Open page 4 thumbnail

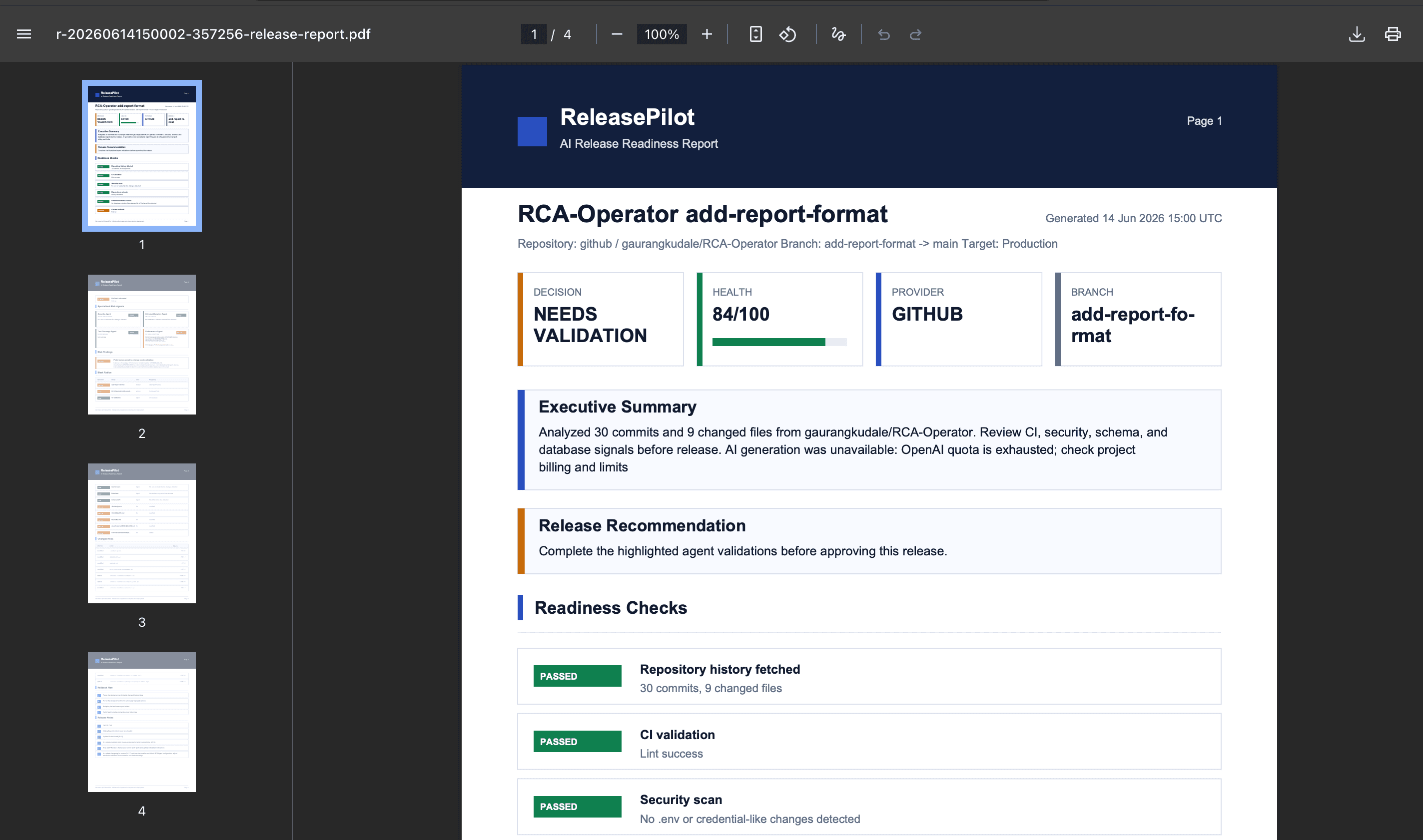click(x=141, y=722)
